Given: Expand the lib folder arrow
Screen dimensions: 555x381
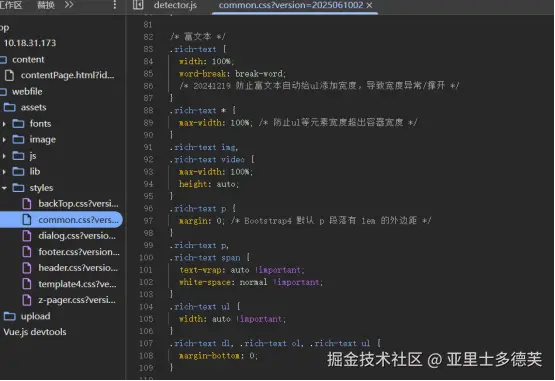Looking at the screenshot, I should click(4, 172).
